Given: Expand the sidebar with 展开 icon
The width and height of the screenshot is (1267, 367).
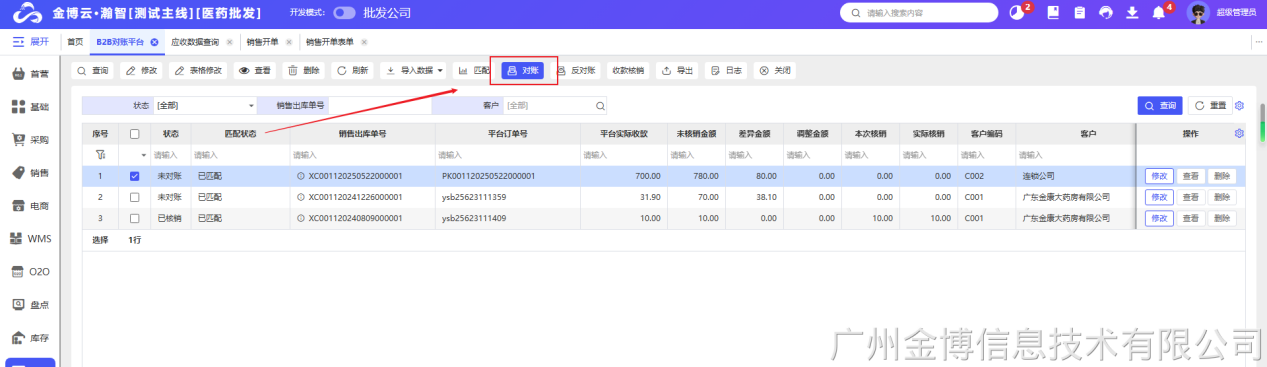Looking at the screenshot, I should (18, 41).
